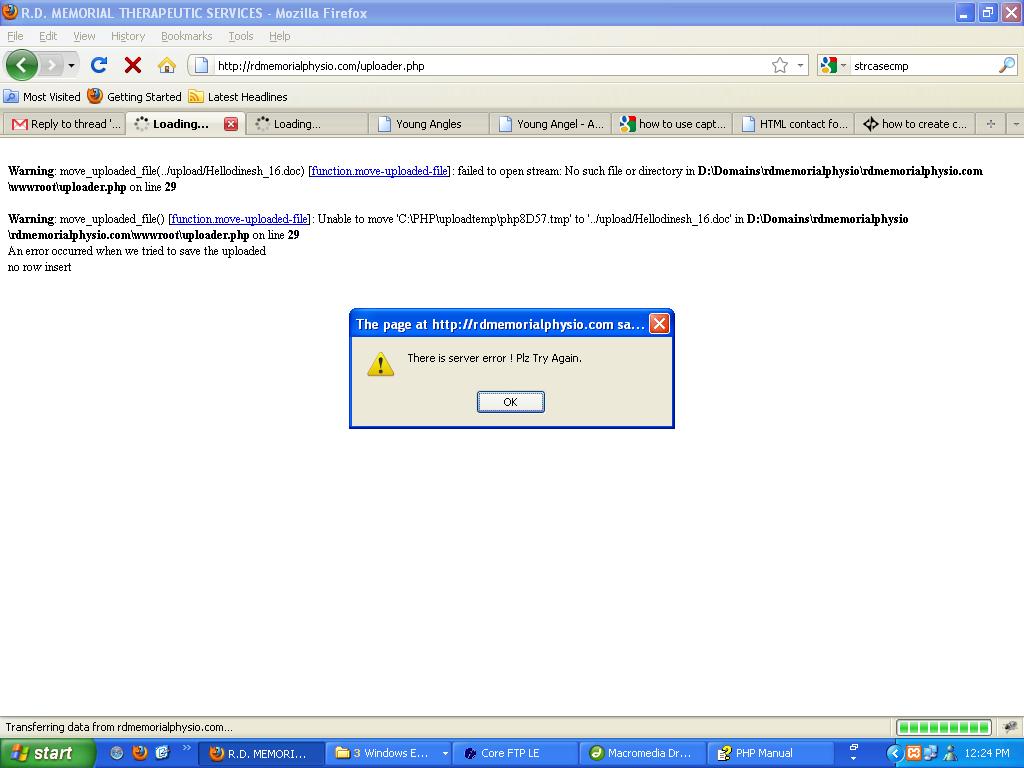The image size is (1024, 768).
Task: Switch to Macromedia Dreamweaver taskbar button
Action: coord(643,754)
